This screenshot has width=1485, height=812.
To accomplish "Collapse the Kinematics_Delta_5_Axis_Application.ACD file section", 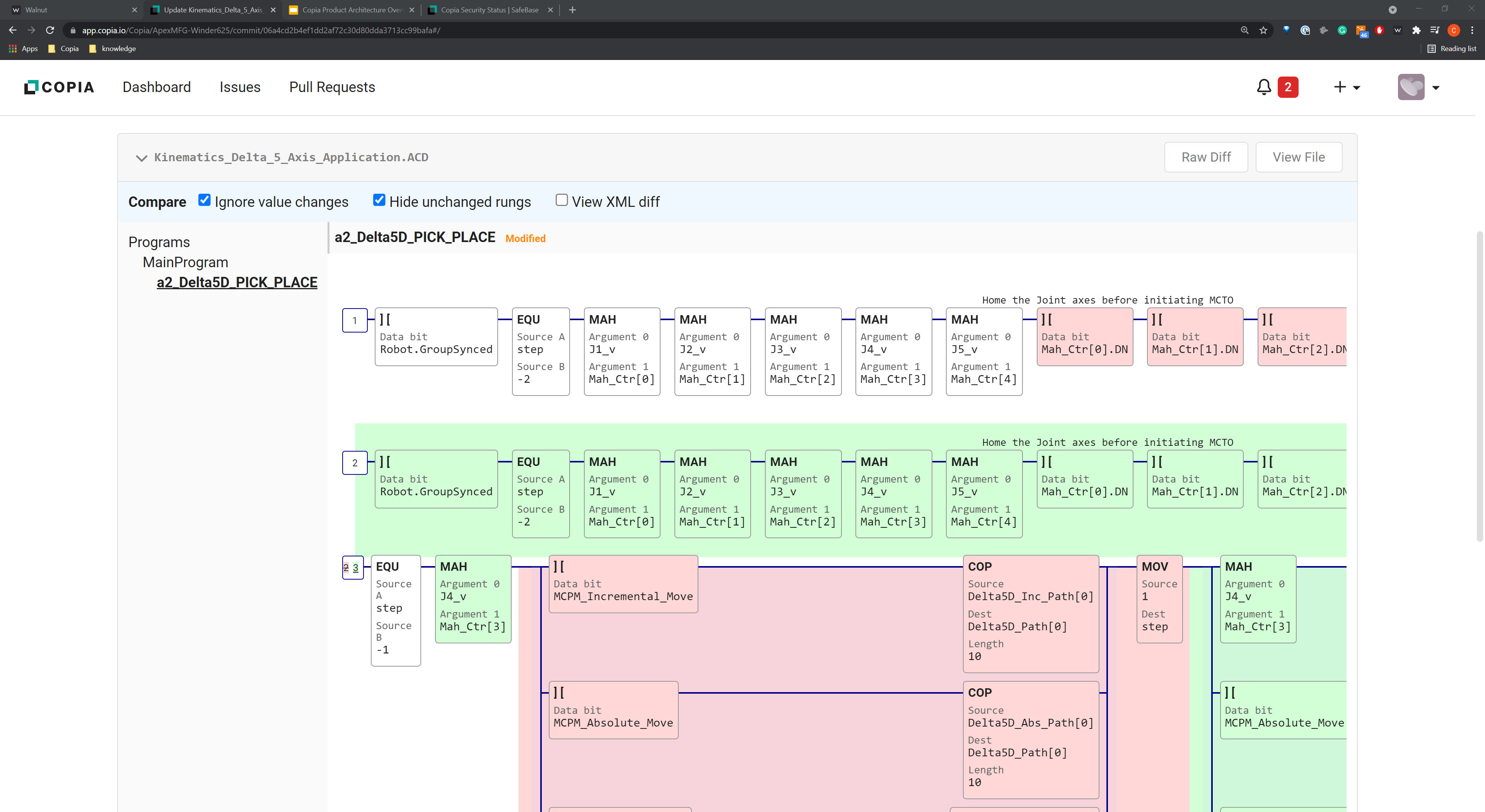I will [x=141, y=157].
